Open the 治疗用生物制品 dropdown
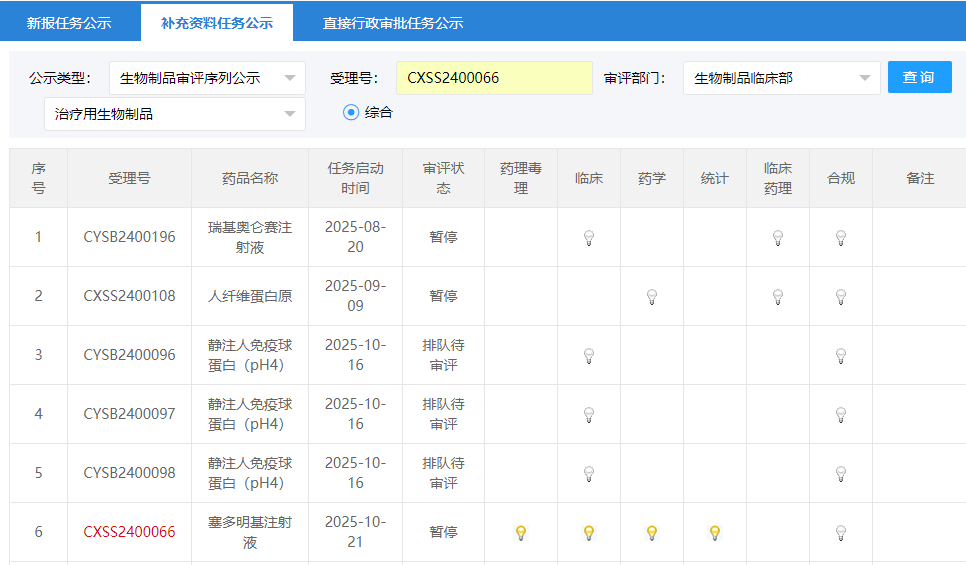 pyautogui.click(x=175, y=114)
